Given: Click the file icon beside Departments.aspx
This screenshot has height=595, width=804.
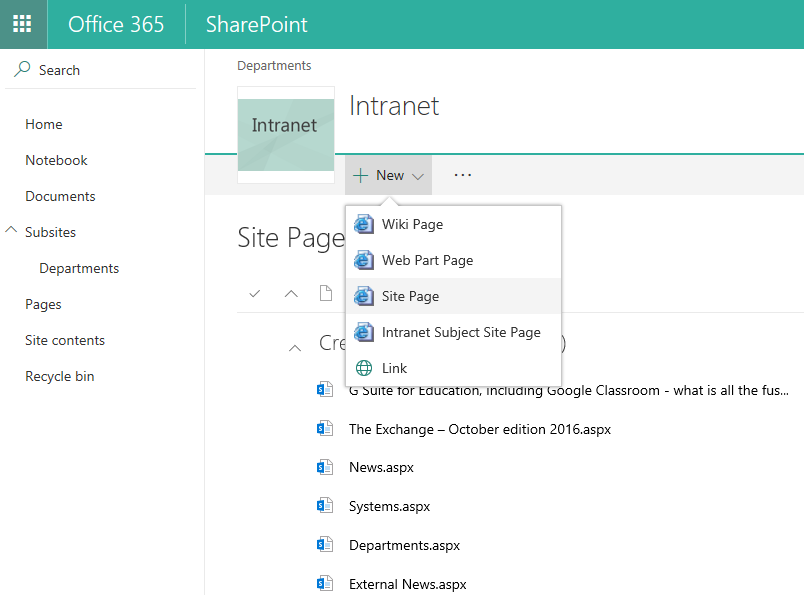Looking at the screenshot, I should tap(325, 544).
